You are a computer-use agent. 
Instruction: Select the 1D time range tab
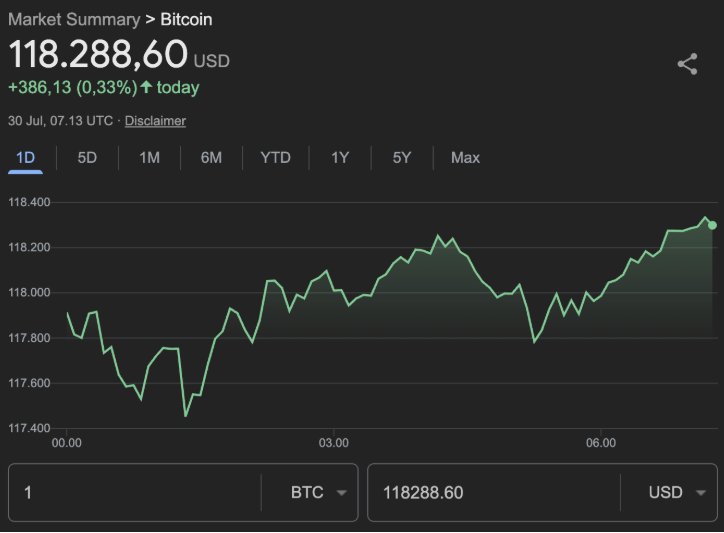(x=25, y=158)
